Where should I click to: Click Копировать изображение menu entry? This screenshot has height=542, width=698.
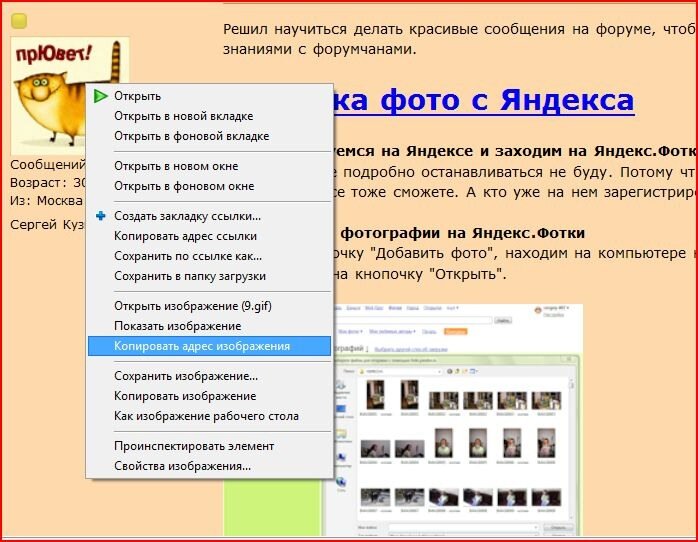(185, 396)
